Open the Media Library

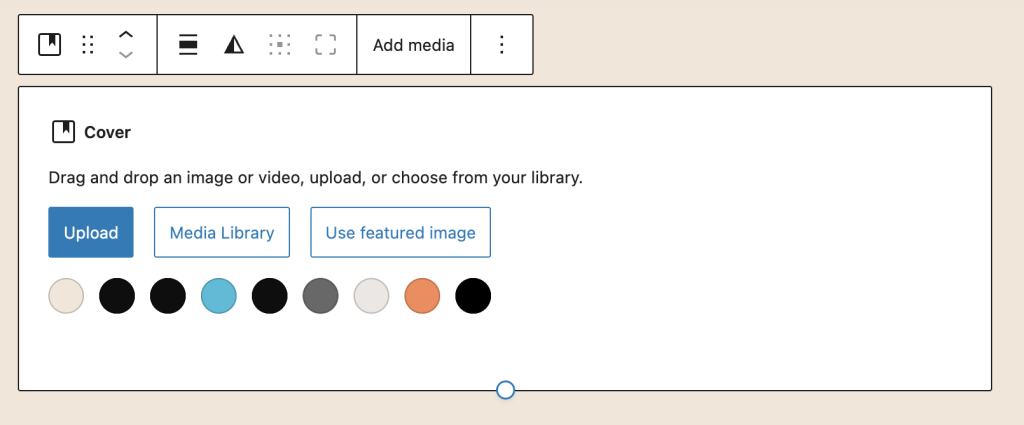tap(221, 232)
